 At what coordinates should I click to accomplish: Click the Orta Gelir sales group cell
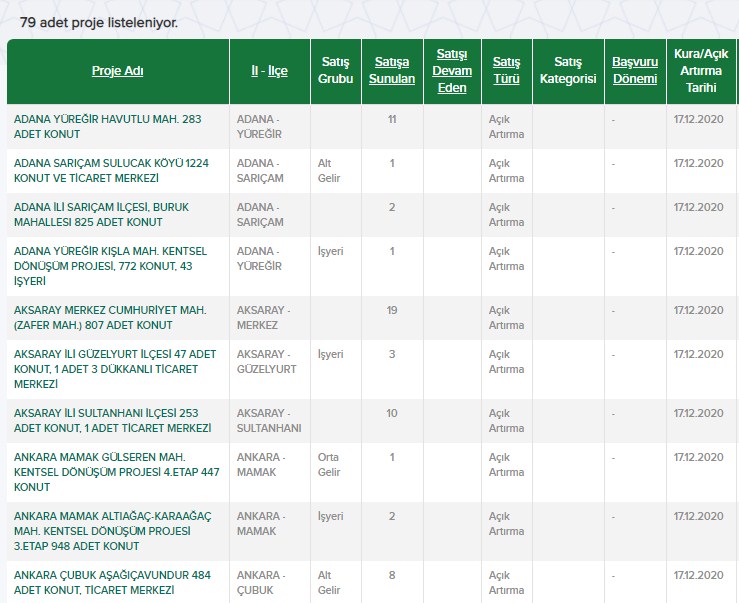point(329,464)
